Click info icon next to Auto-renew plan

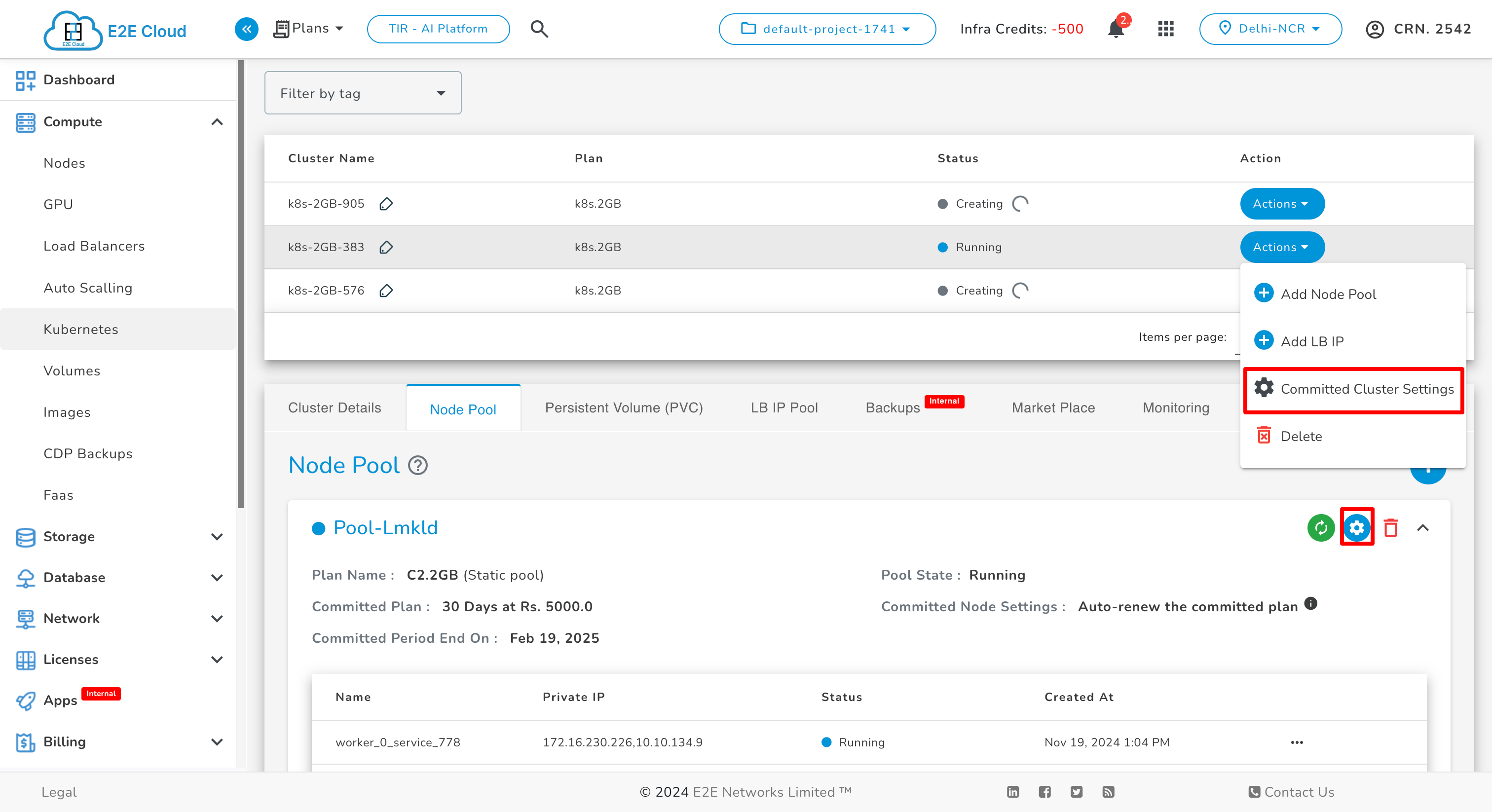[1311, 604]
